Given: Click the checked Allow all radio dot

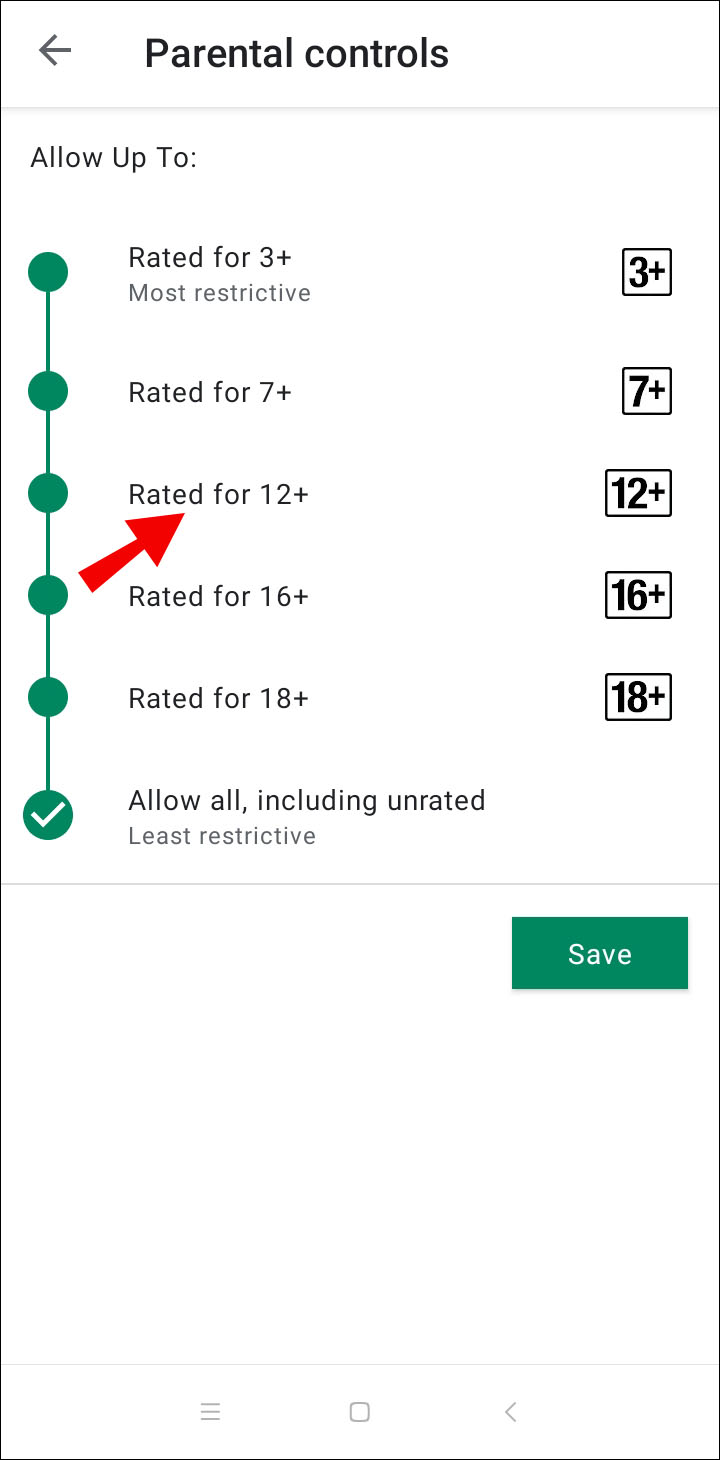Looking at the screenshot, I should [x=48, y=815].
